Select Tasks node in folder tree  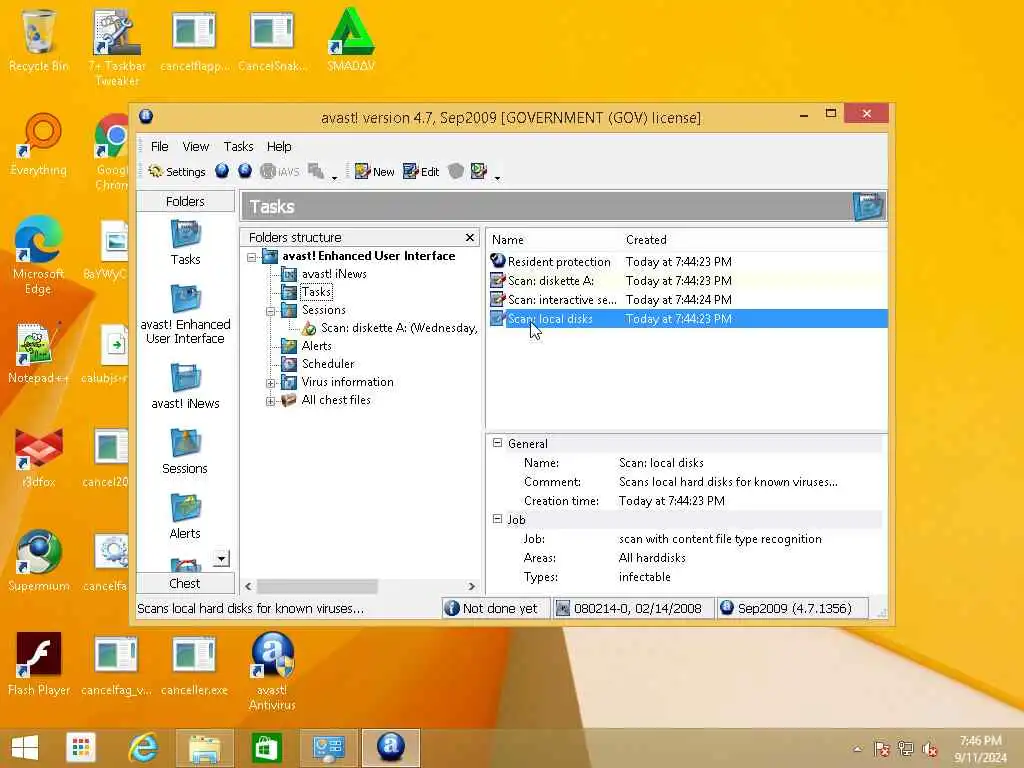click(316, 292)
